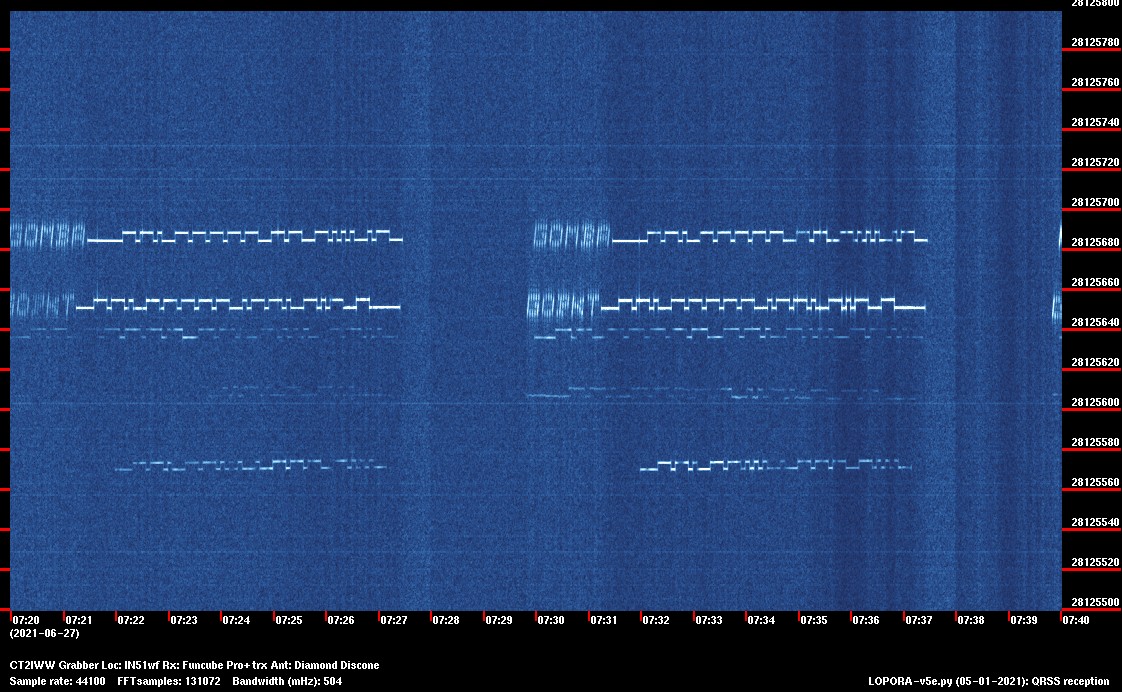Click the 07:39 time axis label
The image size is (1122, 692).
click(x=1024, y=620)
